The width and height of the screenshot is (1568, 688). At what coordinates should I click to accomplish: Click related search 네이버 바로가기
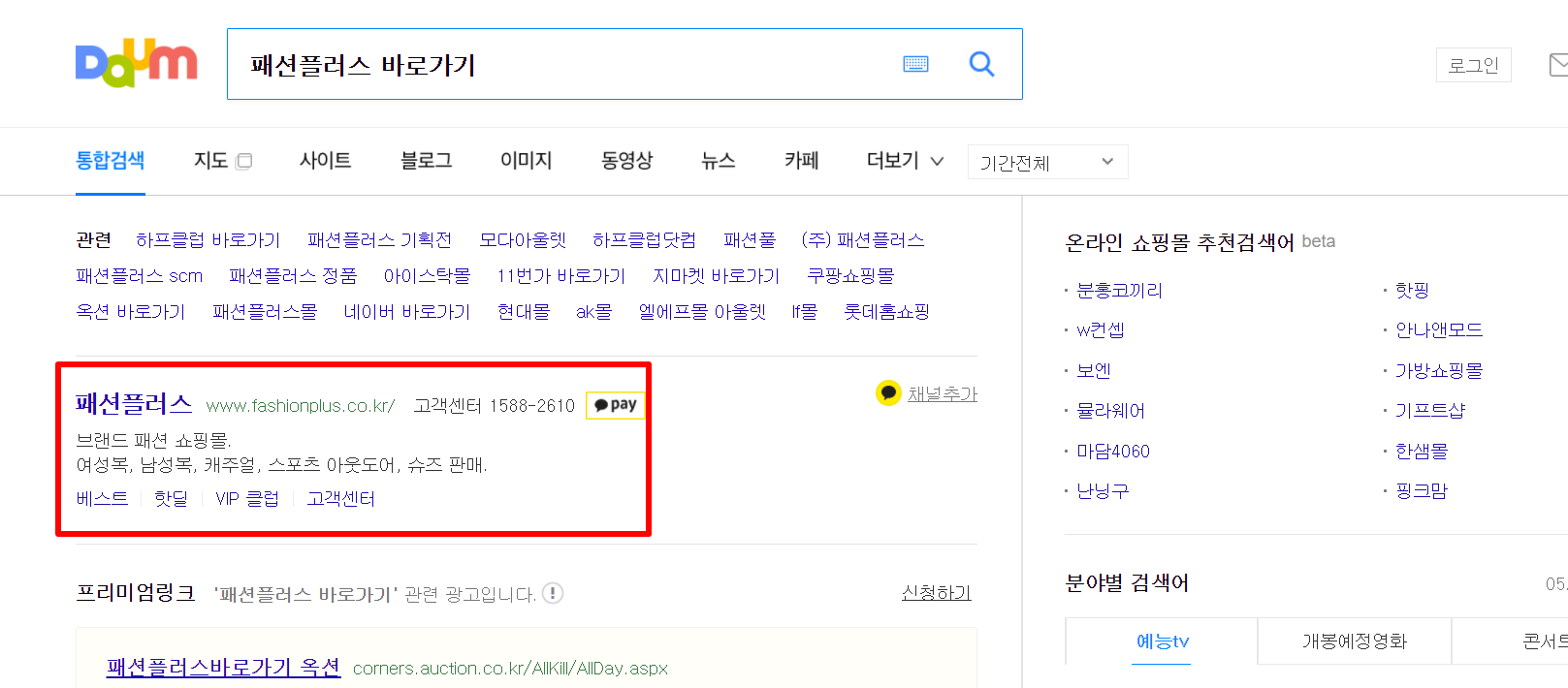tap(406, 312)
